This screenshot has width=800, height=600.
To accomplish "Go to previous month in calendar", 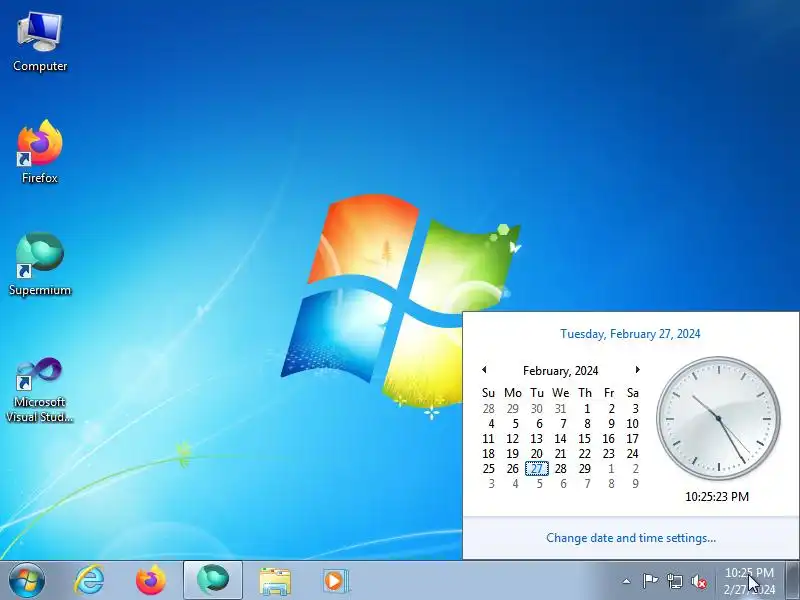I will pos(484,370).
